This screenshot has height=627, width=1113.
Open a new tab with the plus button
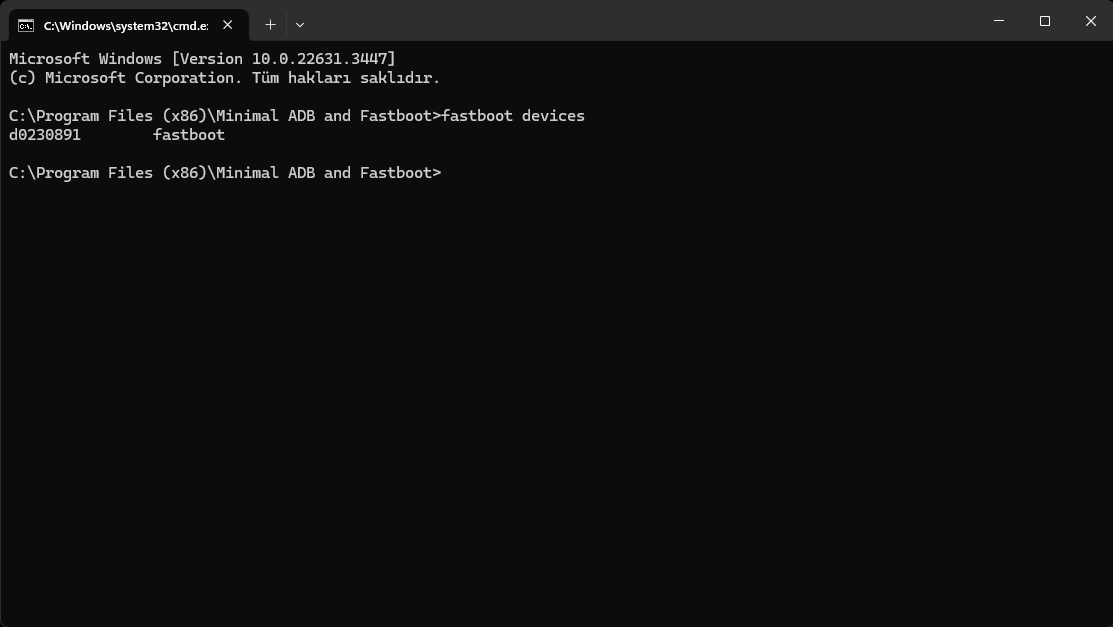click(x=270, y=24)
